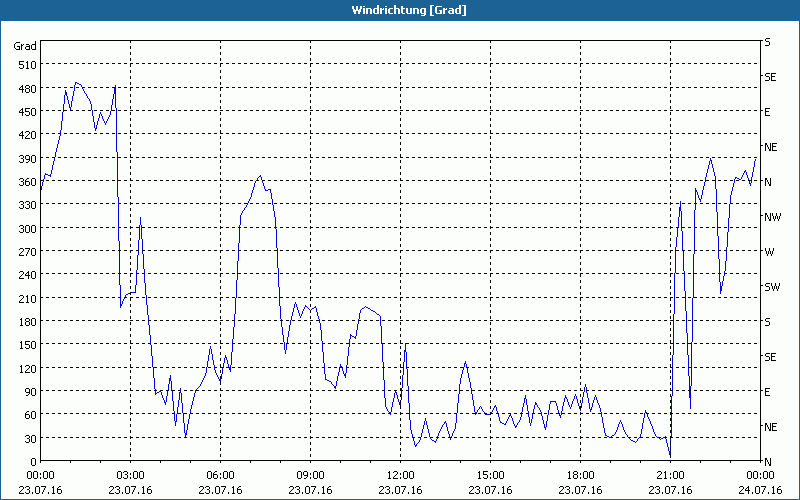This screenshot has width=800, height=500.
Task: Select the 510 value on the left axis
Action: (x=26, y=65)
